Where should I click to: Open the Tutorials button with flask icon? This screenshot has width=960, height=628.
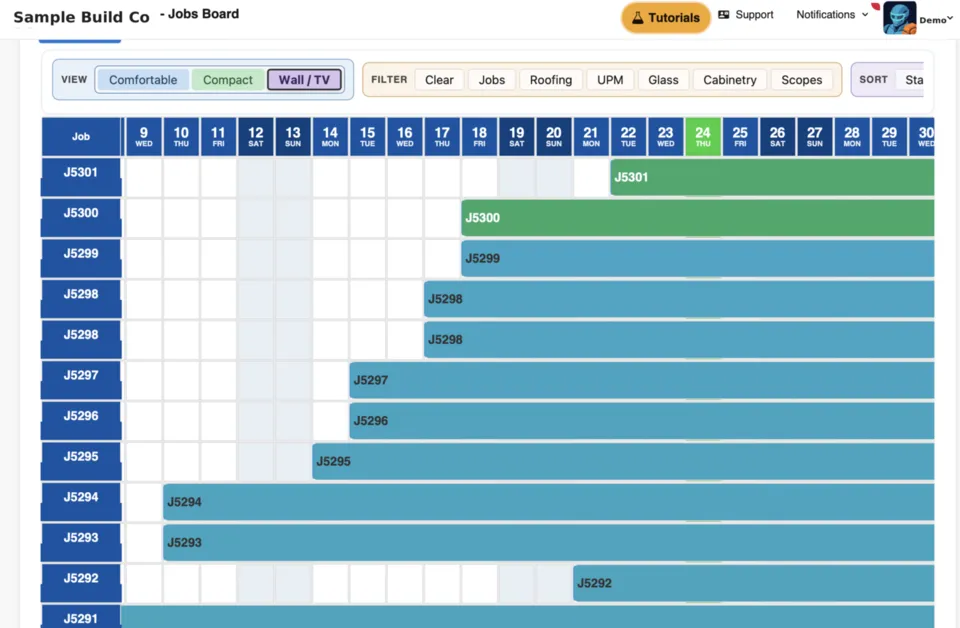[x=666, y=18]
